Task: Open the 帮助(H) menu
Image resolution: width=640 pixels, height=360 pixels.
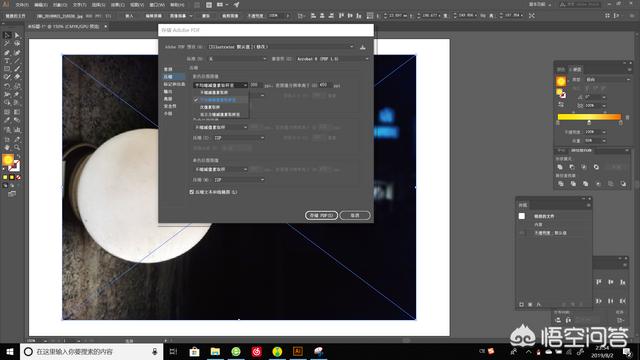Action: coord(177,5)
